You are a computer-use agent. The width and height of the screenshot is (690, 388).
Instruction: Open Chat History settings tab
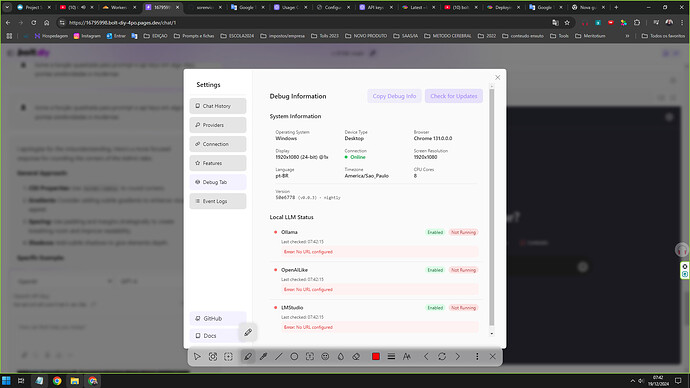tap(218, 106)
